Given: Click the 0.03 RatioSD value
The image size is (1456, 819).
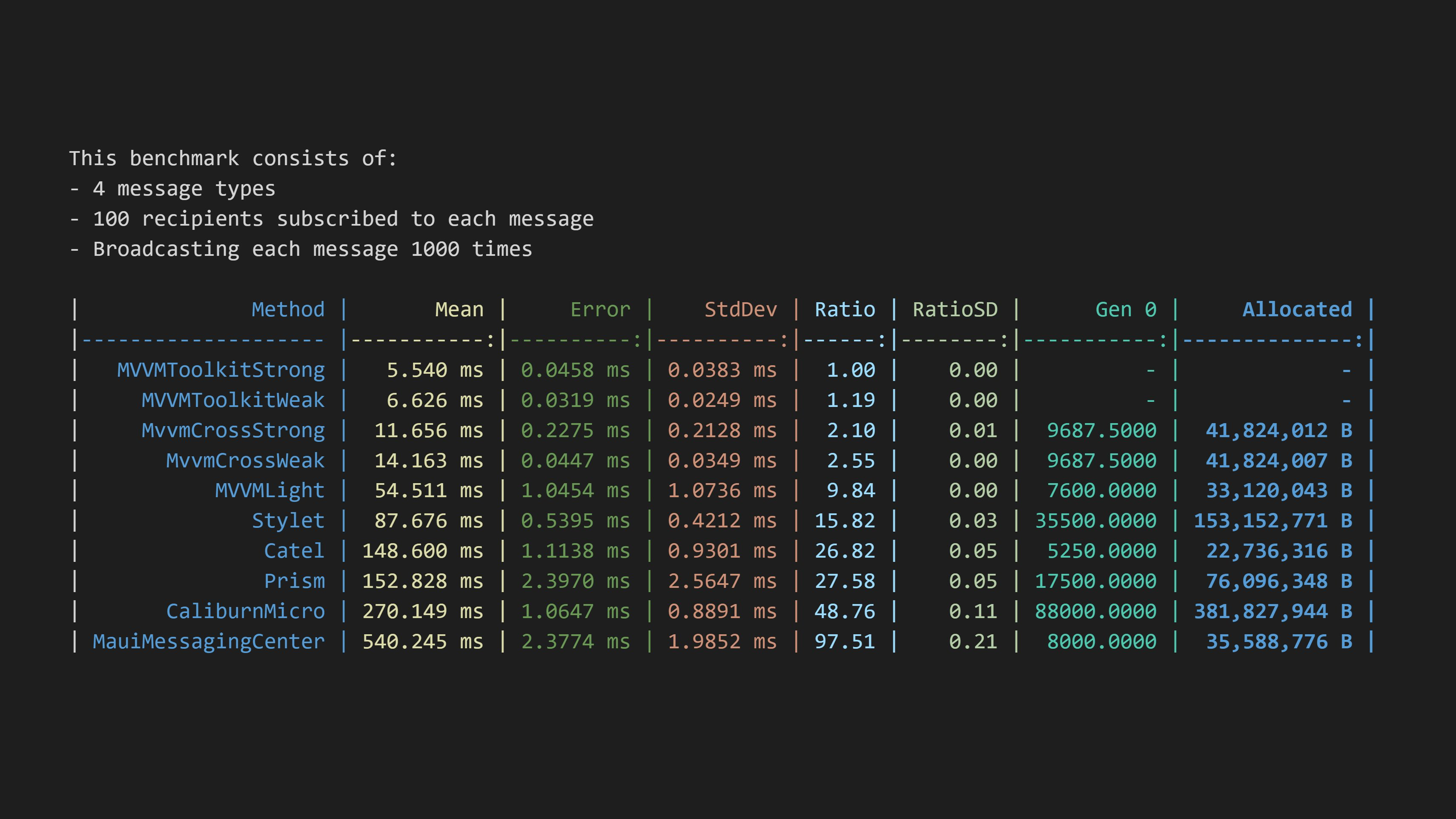Looking at the screenshot, I should coord(973,521).
